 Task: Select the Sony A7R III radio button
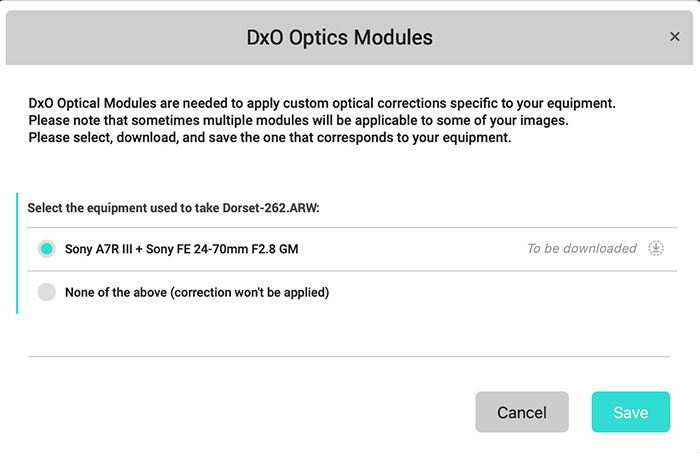click(46, 249)
